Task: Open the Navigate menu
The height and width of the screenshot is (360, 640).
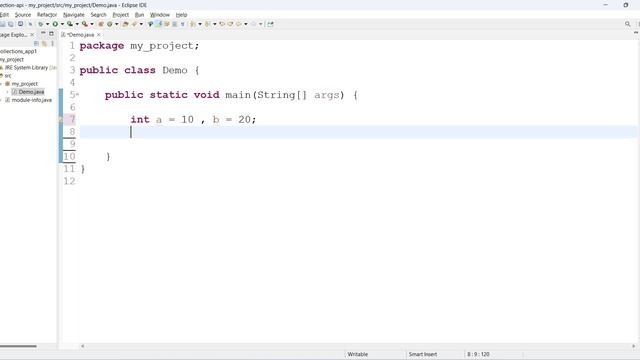Action: (x=74, y=15)
